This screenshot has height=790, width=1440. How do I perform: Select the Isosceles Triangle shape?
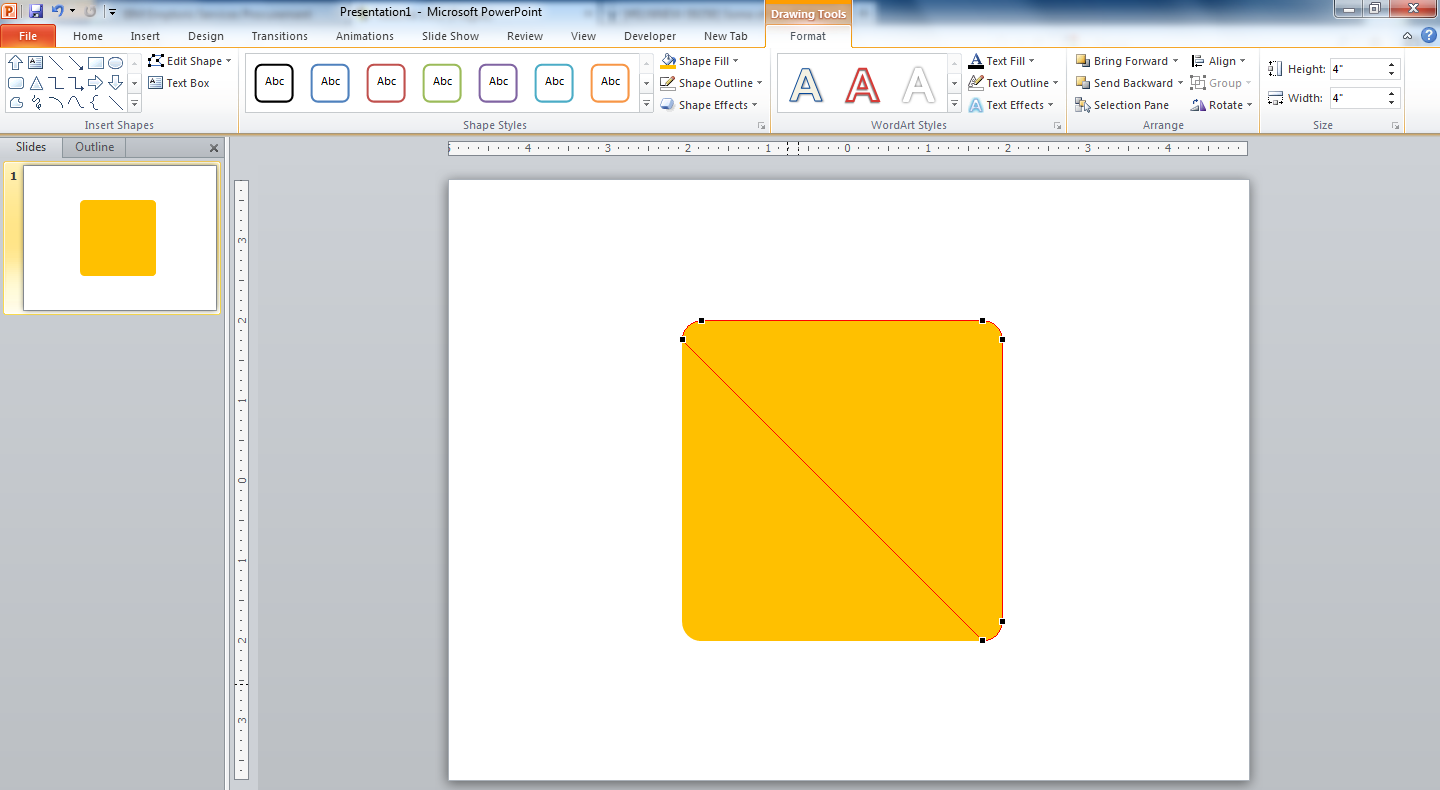[36, 83]
